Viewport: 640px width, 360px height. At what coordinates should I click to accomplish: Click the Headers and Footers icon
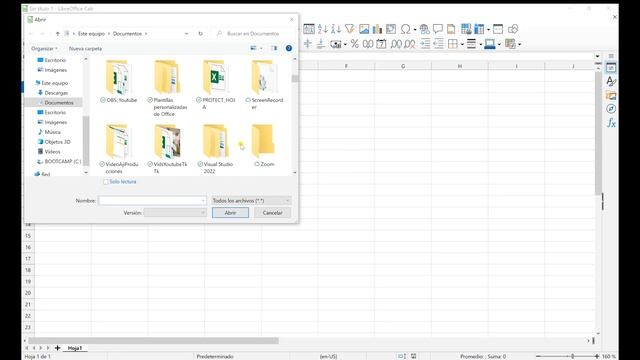click(451, 29)
